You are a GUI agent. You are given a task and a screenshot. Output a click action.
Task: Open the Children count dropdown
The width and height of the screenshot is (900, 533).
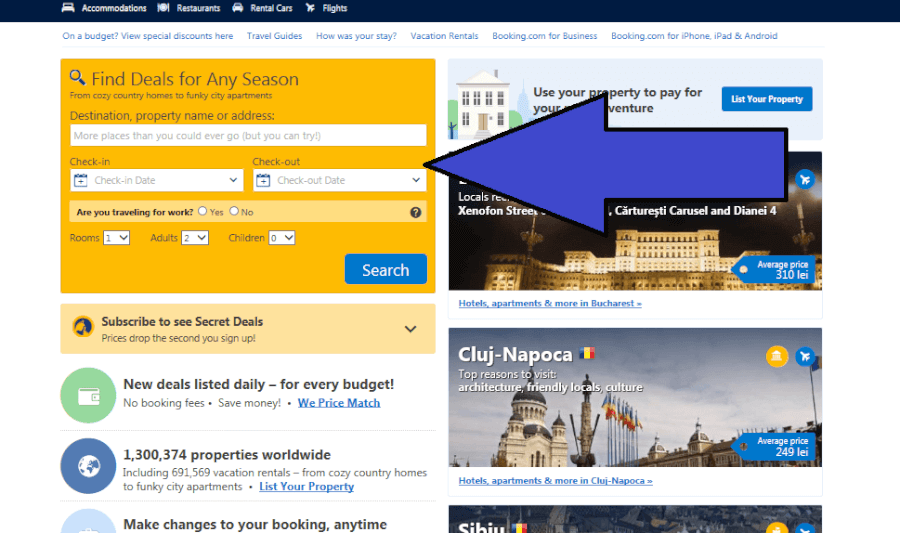tap(282, 238)
